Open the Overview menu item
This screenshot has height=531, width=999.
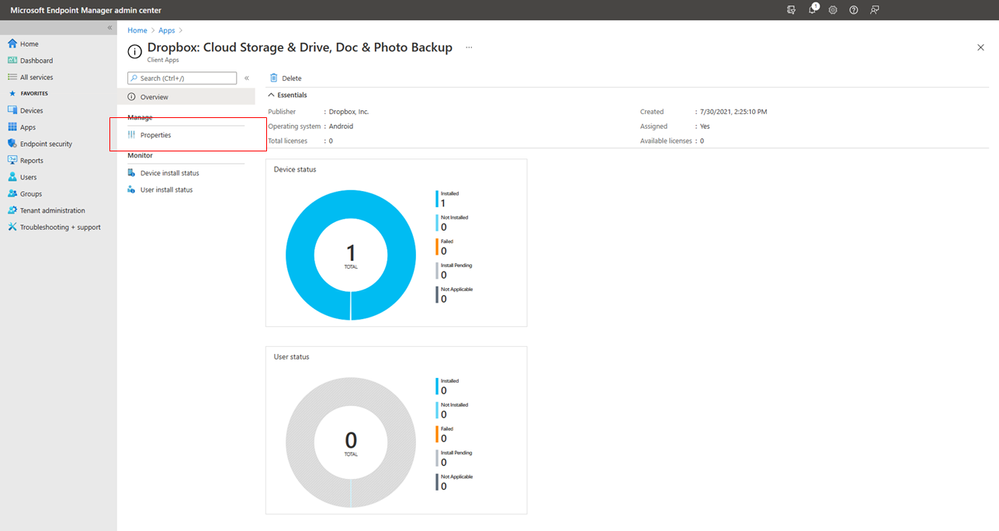click(x=186, y=97)
